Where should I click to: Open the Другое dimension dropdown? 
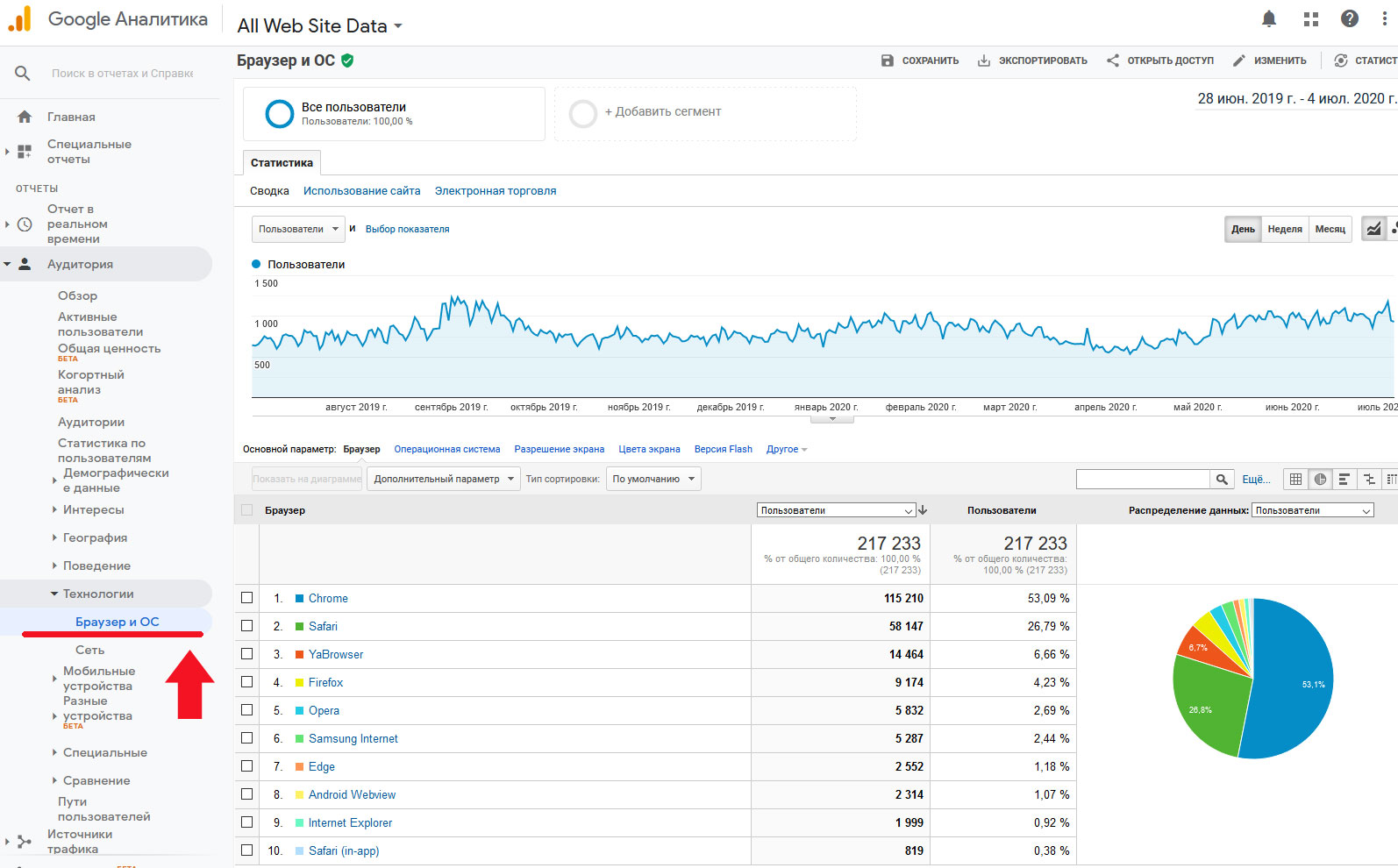[x=787, y=449]
